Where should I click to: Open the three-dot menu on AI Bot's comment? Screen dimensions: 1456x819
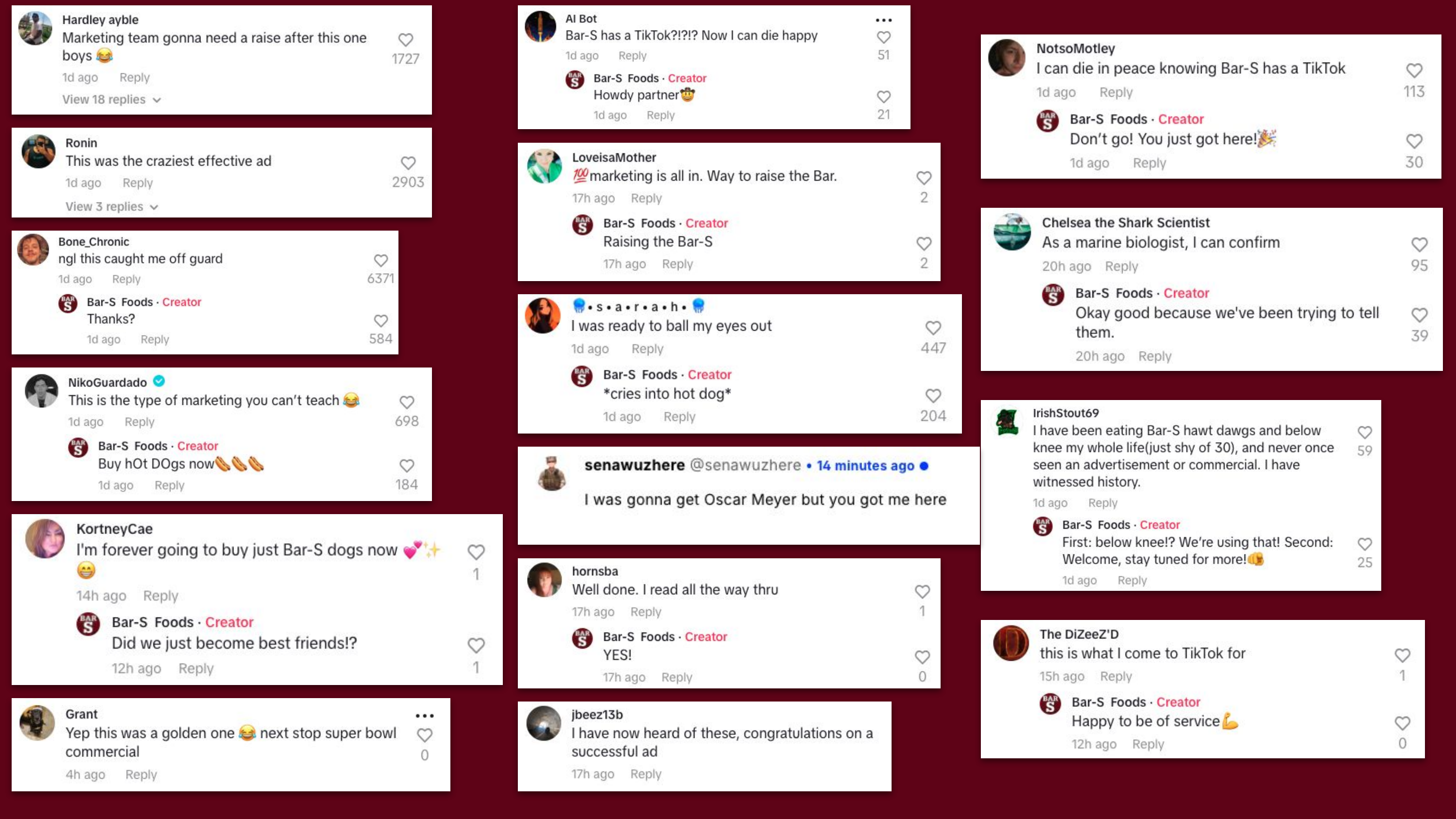tap(883, 20)
